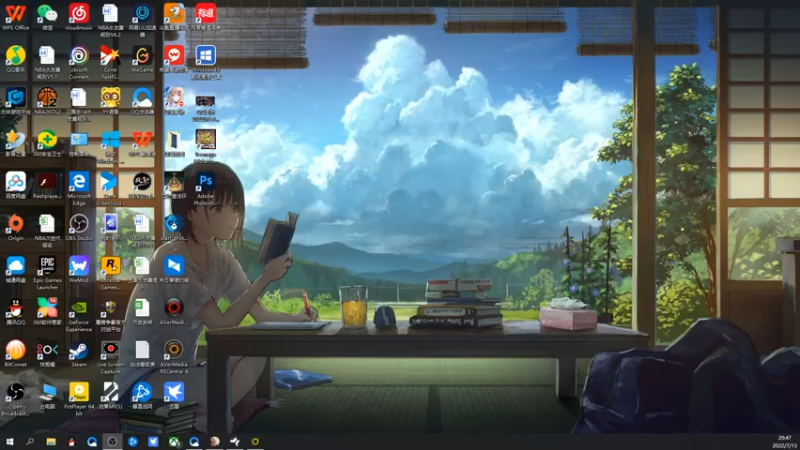Open the taskbar clock and date
The height and width of the screenshot is (450, 800).
tap(785, 442)
